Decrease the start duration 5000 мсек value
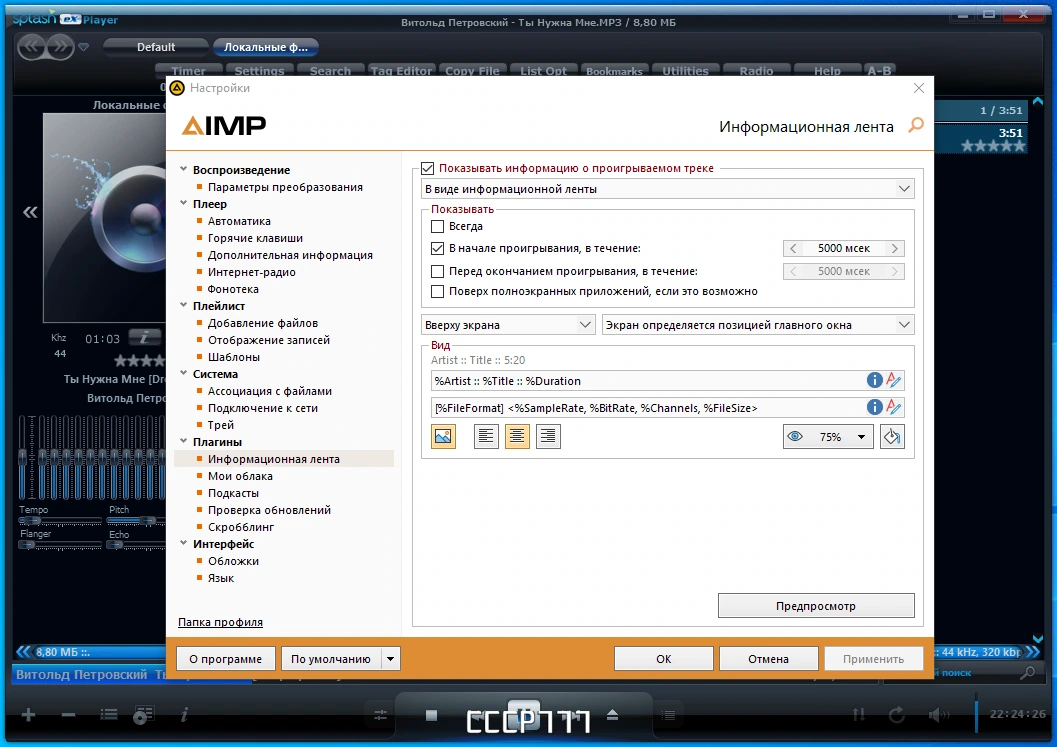This screenshot has width=1057, height=747. click(x=793, y=248)
